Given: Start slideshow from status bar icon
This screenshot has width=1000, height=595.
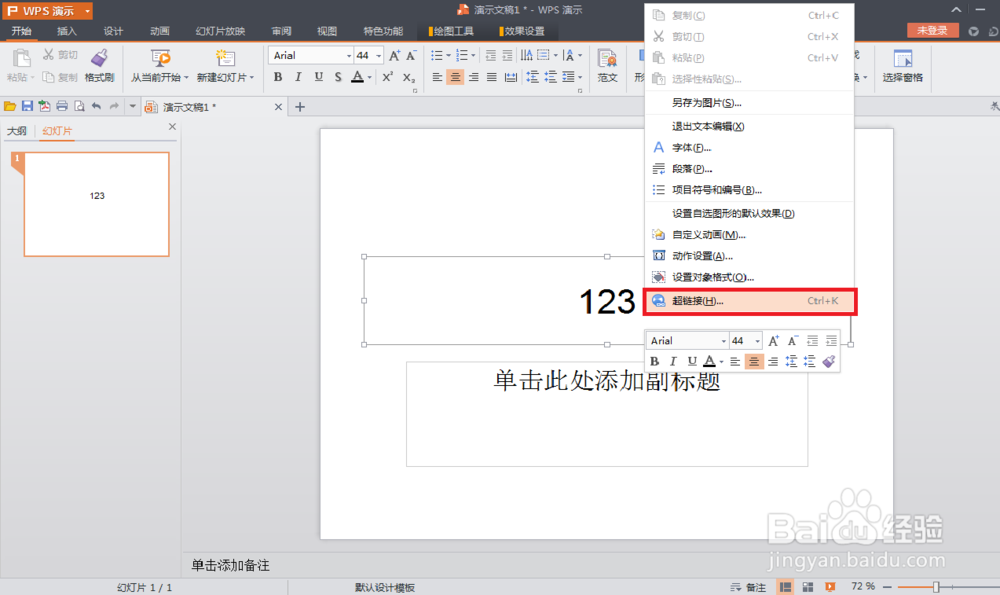Looking at the screenshot, I should coord(830,587).
